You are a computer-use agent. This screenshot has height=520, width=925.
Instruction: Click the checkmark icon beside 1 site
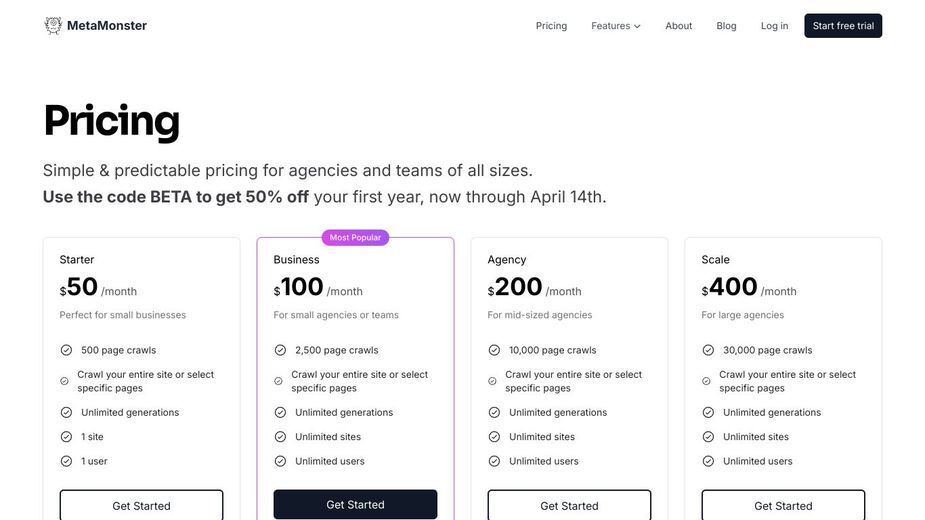[x=66, y=437]
